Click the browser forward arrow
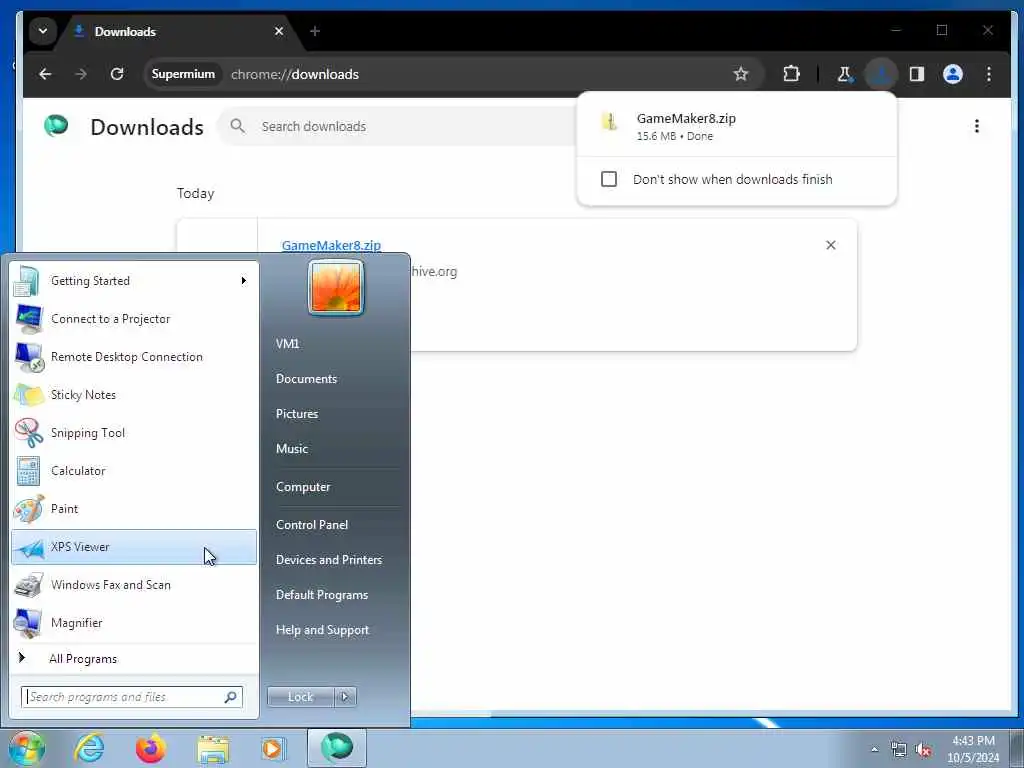The width and height of the screenshot is (1024, 768). point(81,74)
